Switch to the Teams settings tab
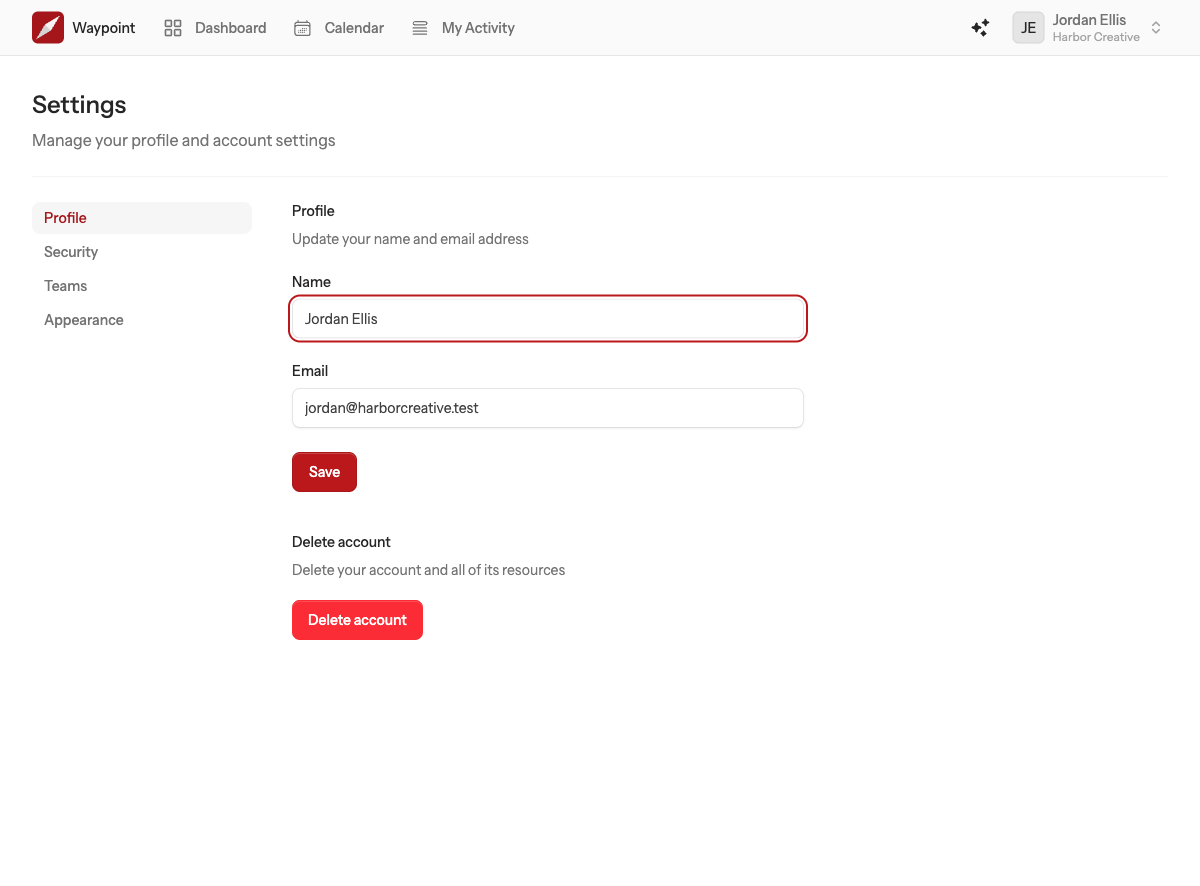This screenshot has width=1200, height=886. (x=142, y=286)
